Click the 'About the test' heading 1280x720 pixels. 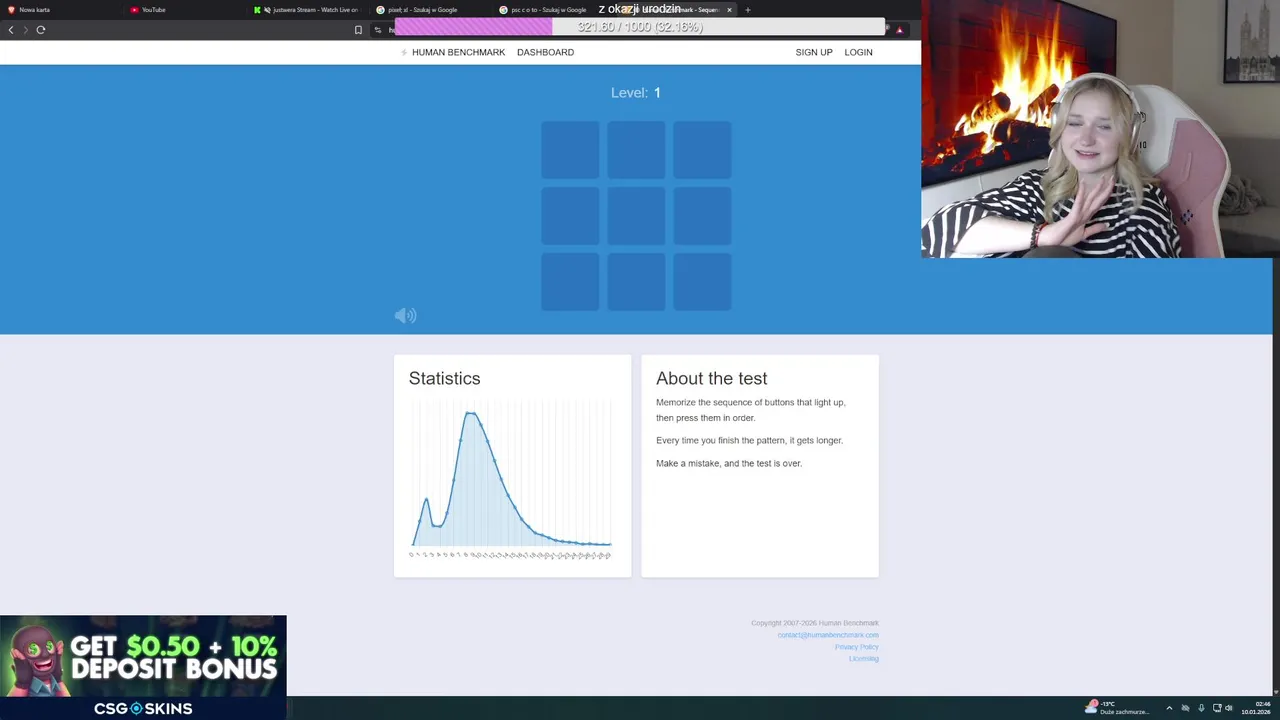pos(712,378)
